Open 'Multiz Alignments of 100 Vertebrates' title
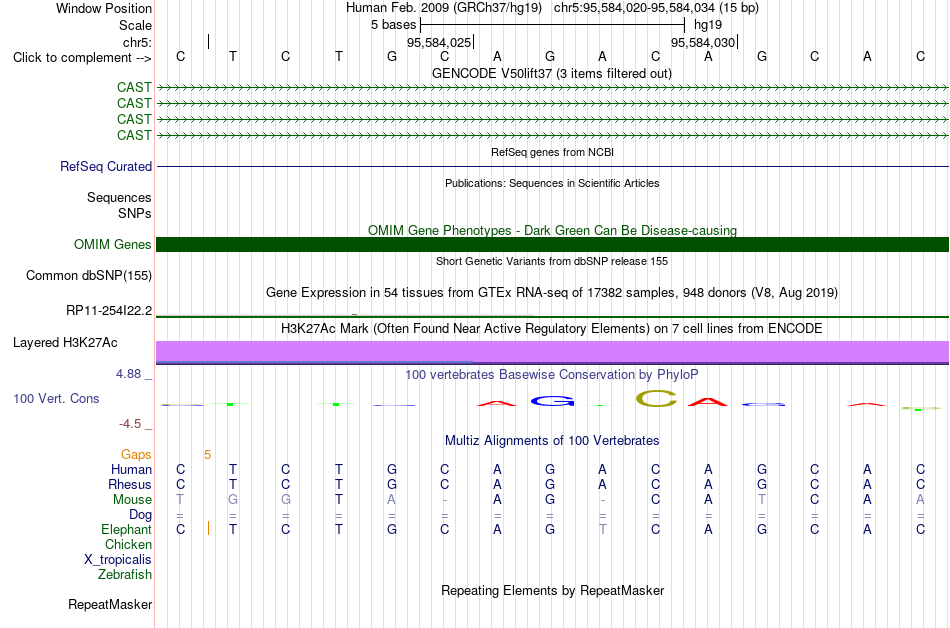The width and height of the screenshot is (950, 628). tap(552, 440)
